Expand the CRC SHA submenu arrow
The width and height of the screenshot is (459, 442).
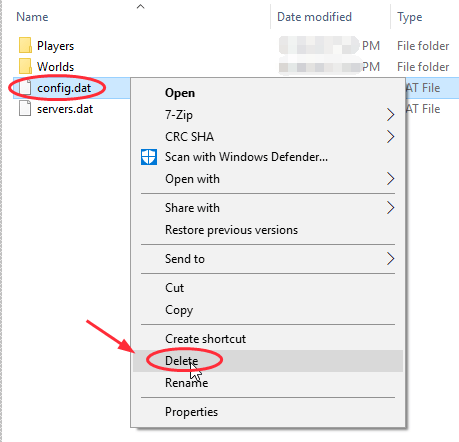pos(390,137)
